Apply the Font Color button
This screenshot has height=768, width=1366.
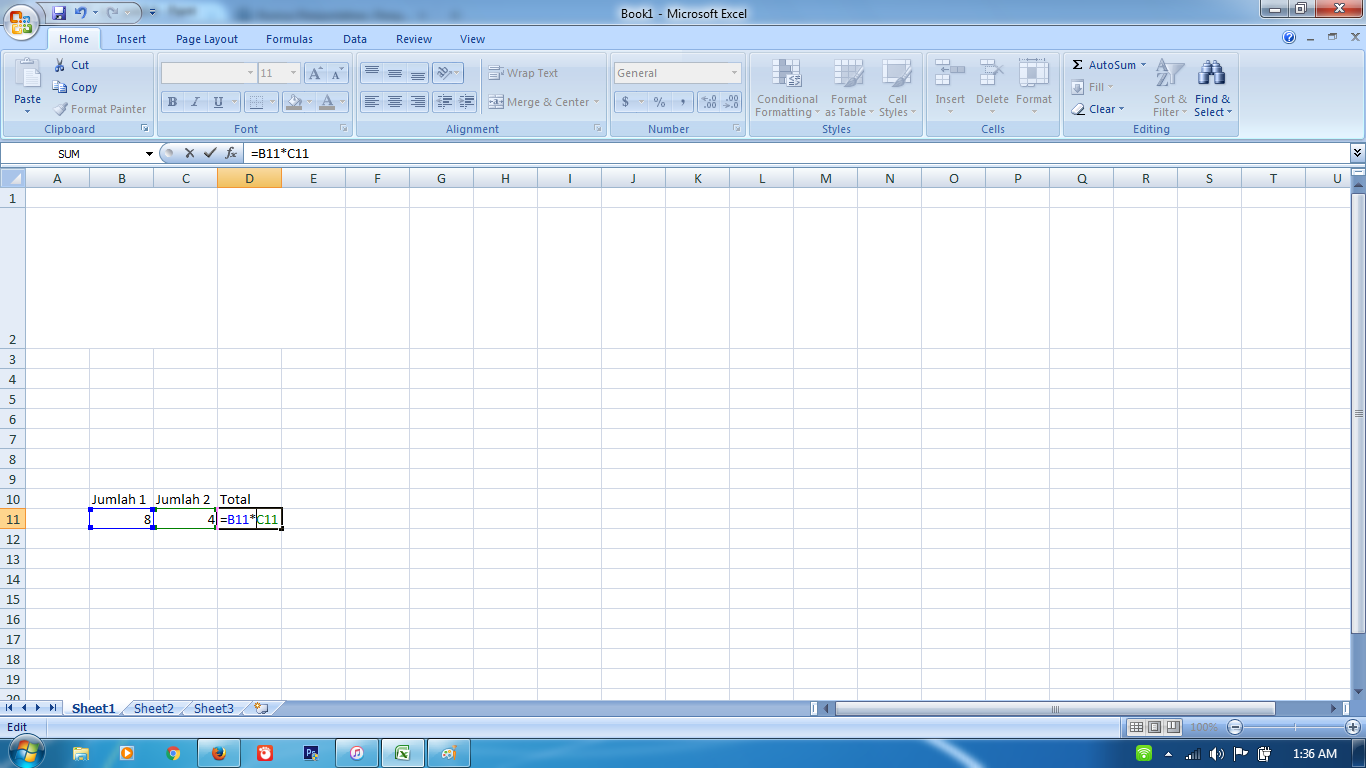(x=326, y=102)
